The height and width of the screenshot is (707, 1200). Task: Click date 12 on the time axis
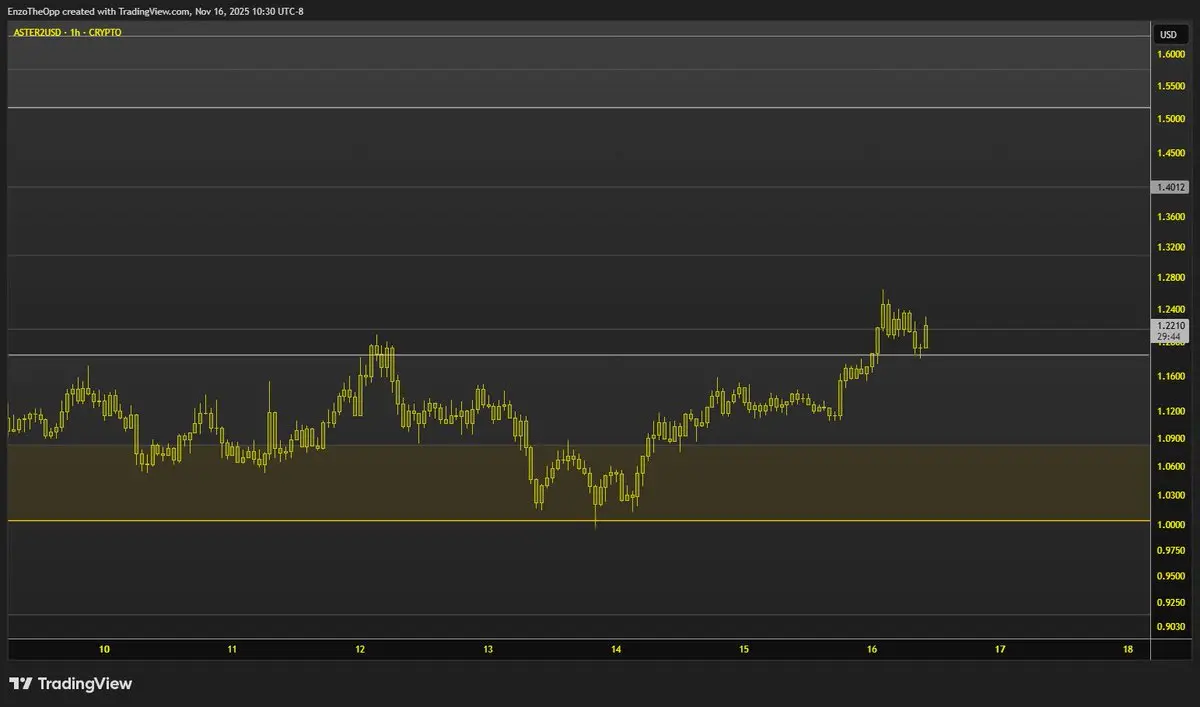tap(360, 649)
